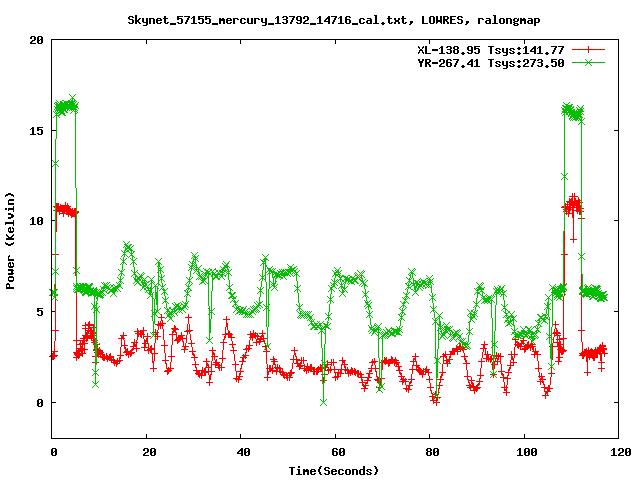The image size is (640, 480).
Task: Click the y-axis tick label 5
Action: [x=40, y=312]
